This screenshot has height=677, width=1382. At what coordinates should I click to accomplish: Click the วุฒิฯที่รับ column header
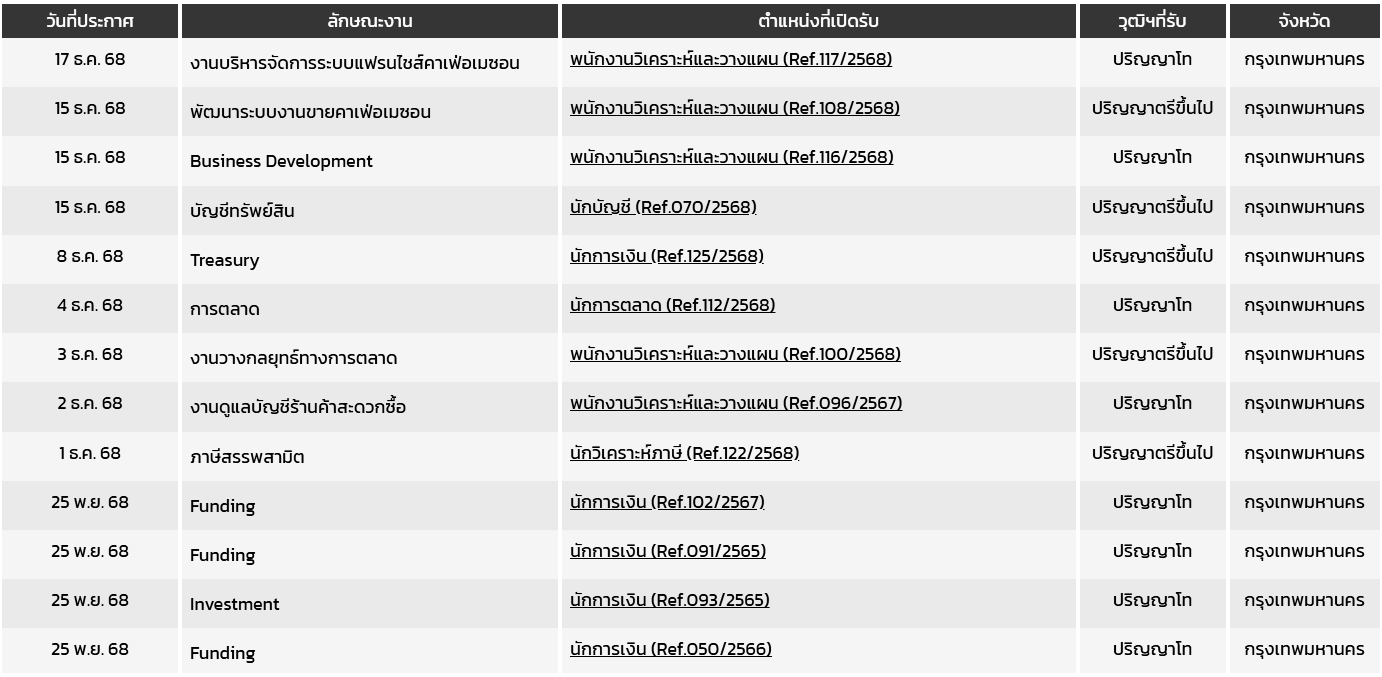[x=1152, y=21]
